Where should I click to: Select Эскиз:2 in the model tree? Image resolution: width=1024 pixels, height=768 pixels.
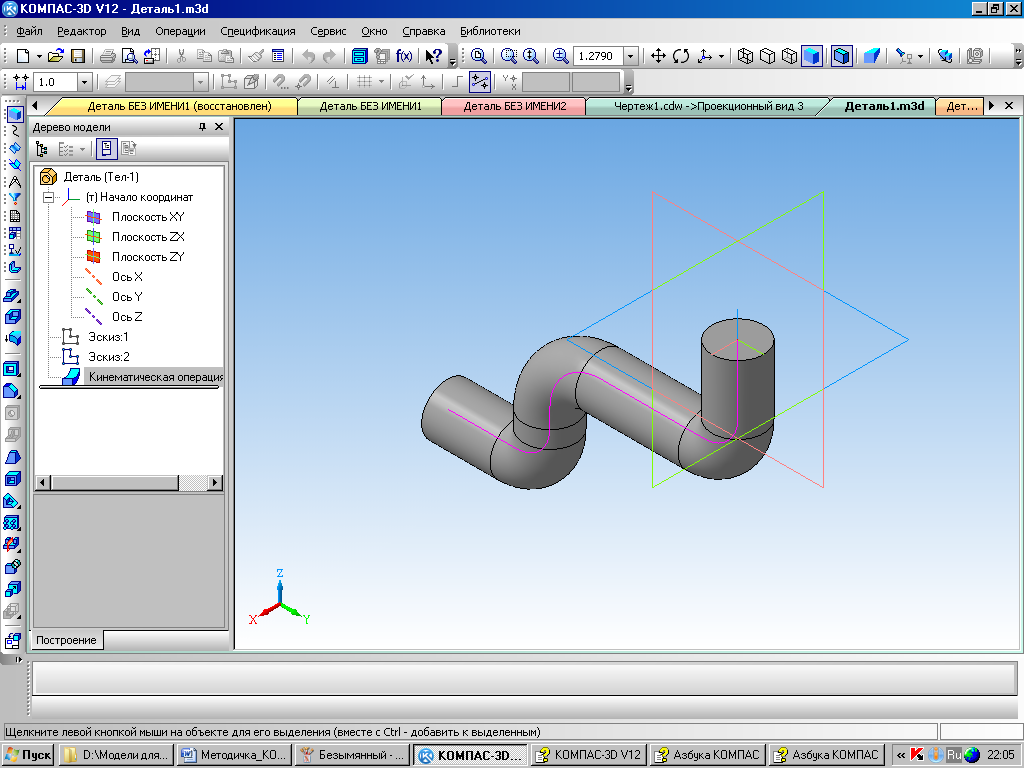click(x=108, y=357)
